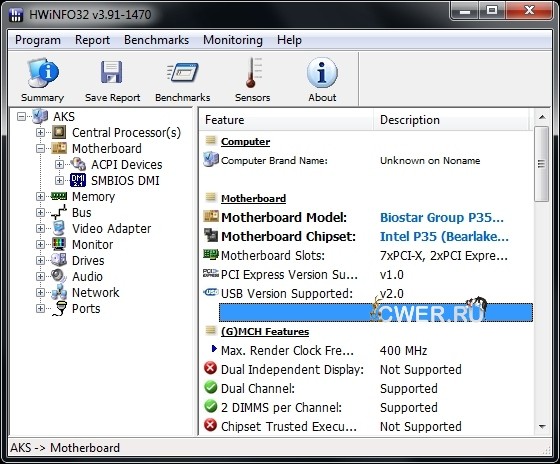Expand the Ports node
The height and width of the screenshot is (464, 560).
coord(40,309)
